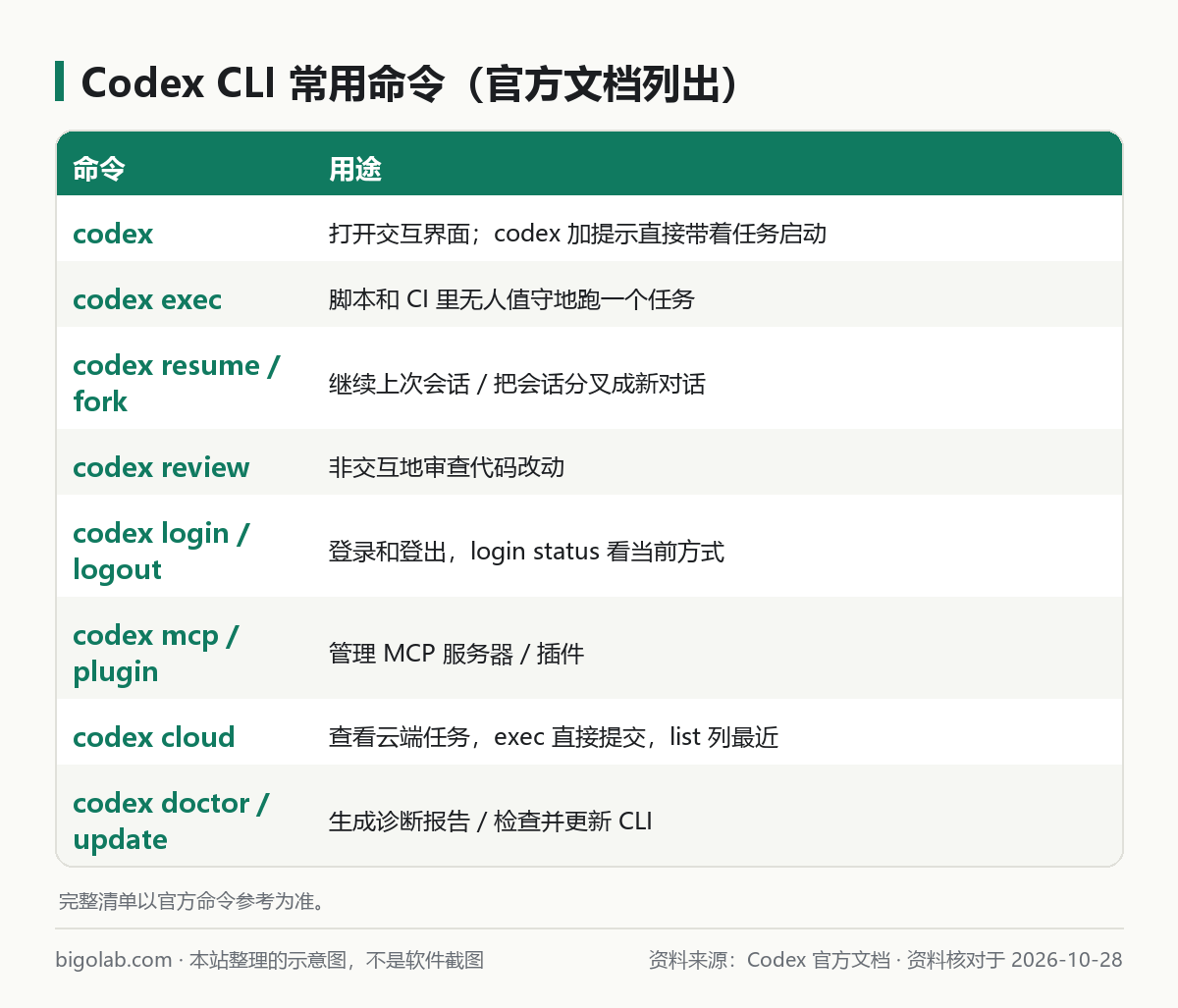Viewport: 1178px width, 1008px height.
Task: Select the 'codex login / logout' command cell
Action: [161, 551]
